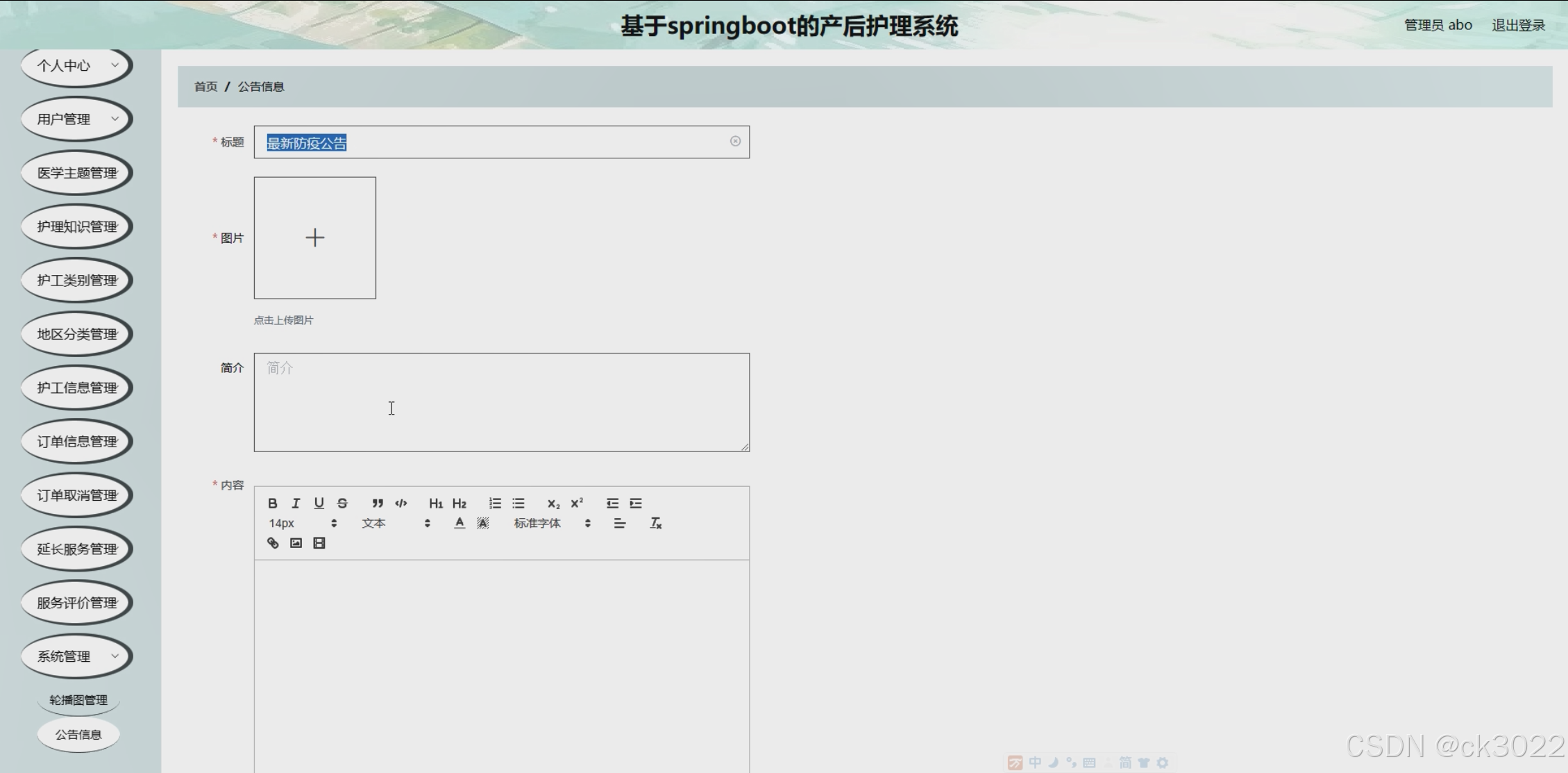Click the code block icon
The height and width of the screenshot is (773, 1568).
tap(401, 503)
